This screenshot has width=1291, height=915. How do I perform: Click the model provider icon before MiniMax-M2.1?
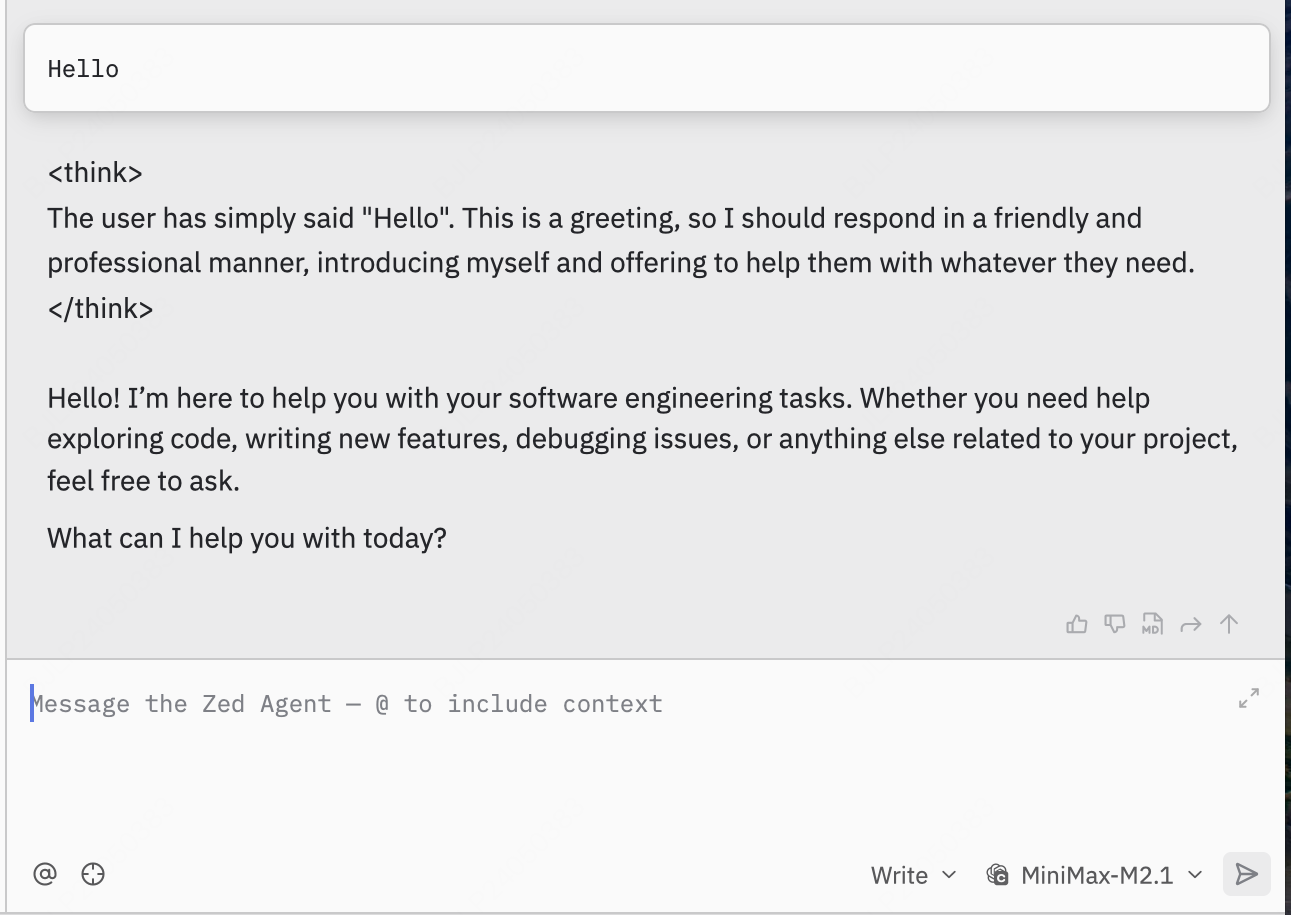coord(997,876)
